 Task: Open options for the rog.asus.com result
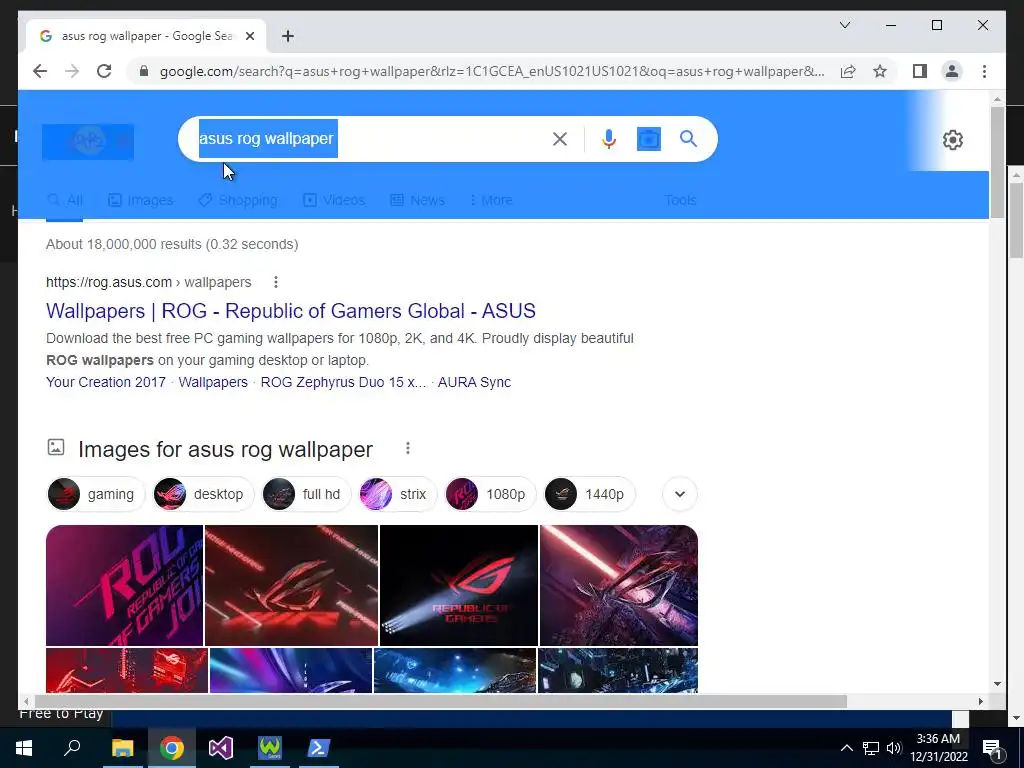(x=276, y=282)
